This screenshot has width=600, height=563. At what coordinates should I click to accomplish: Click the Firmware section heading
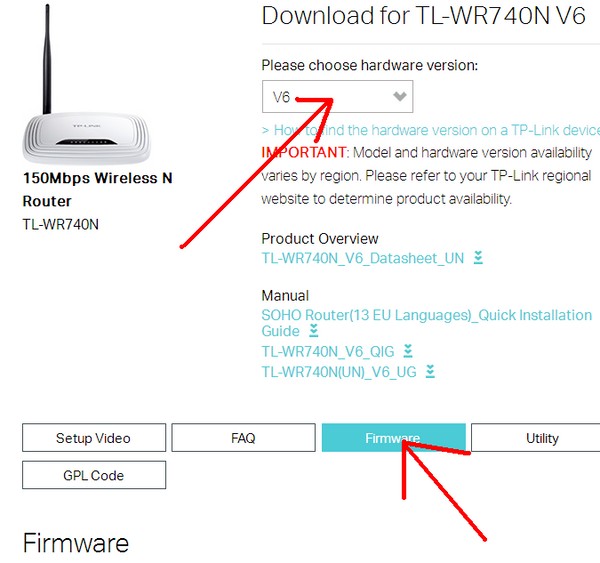click(76, 543)
